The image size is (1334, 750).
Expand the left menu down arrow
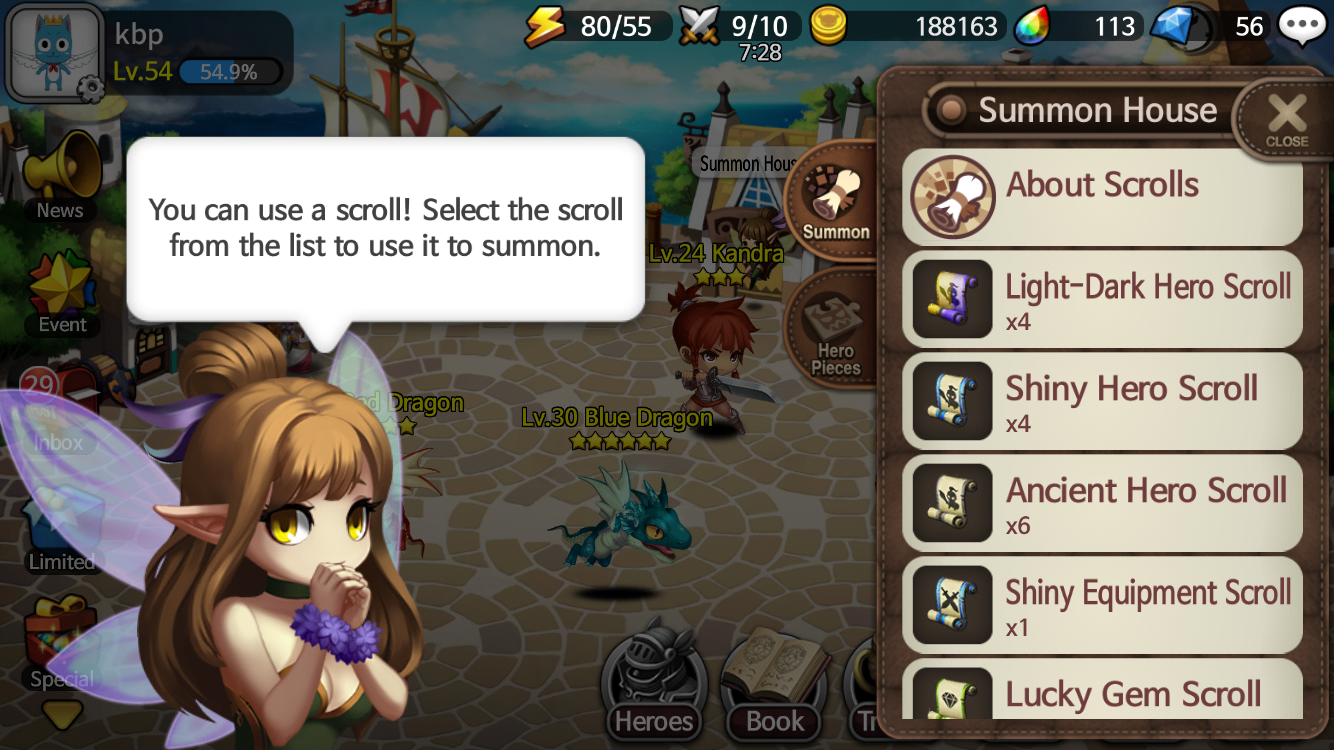[62, 715]
